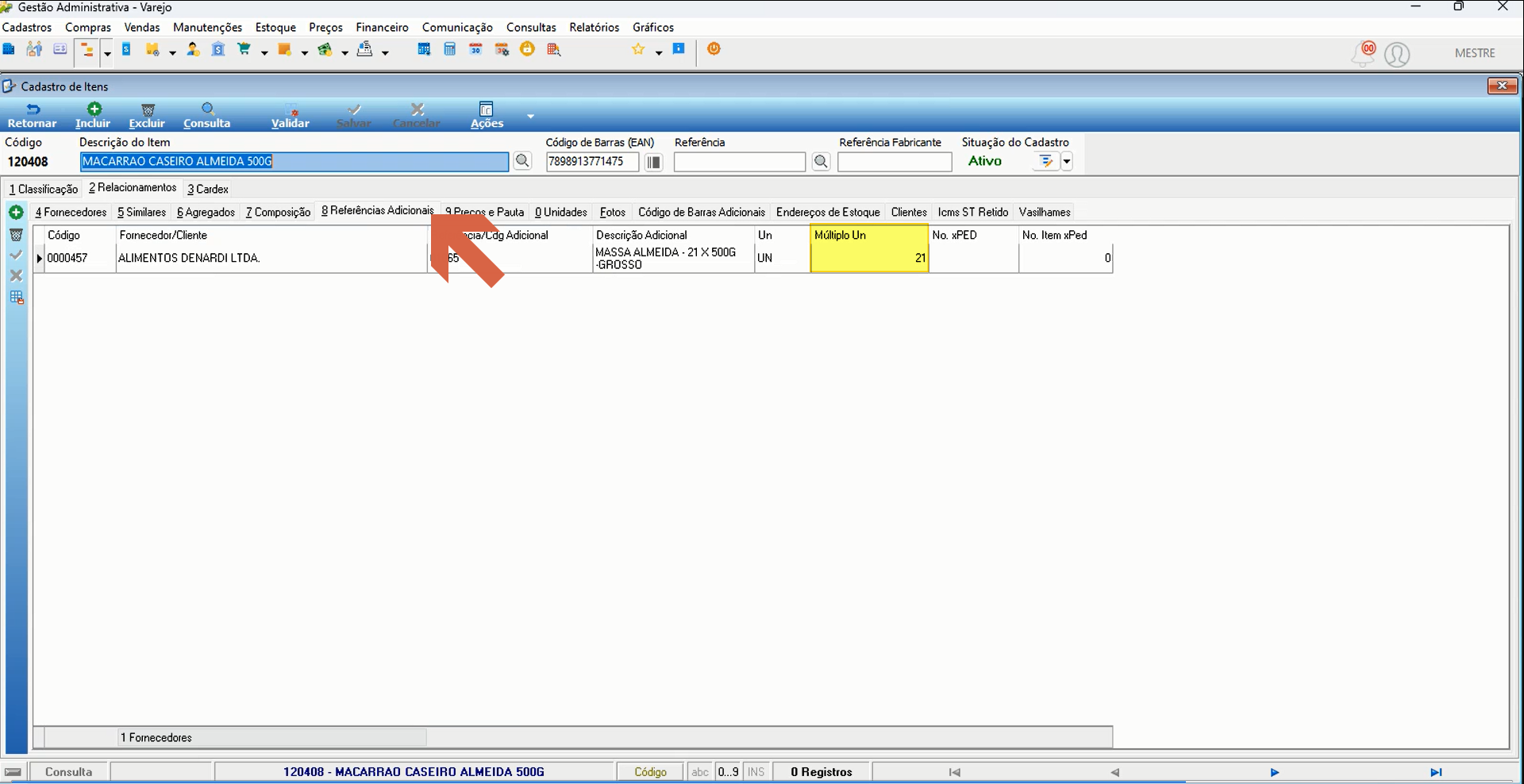The height and width of the screenshot is (784, 1524).
Task: Expand the favorites star dropdown arrow
Action: (658, 52)
